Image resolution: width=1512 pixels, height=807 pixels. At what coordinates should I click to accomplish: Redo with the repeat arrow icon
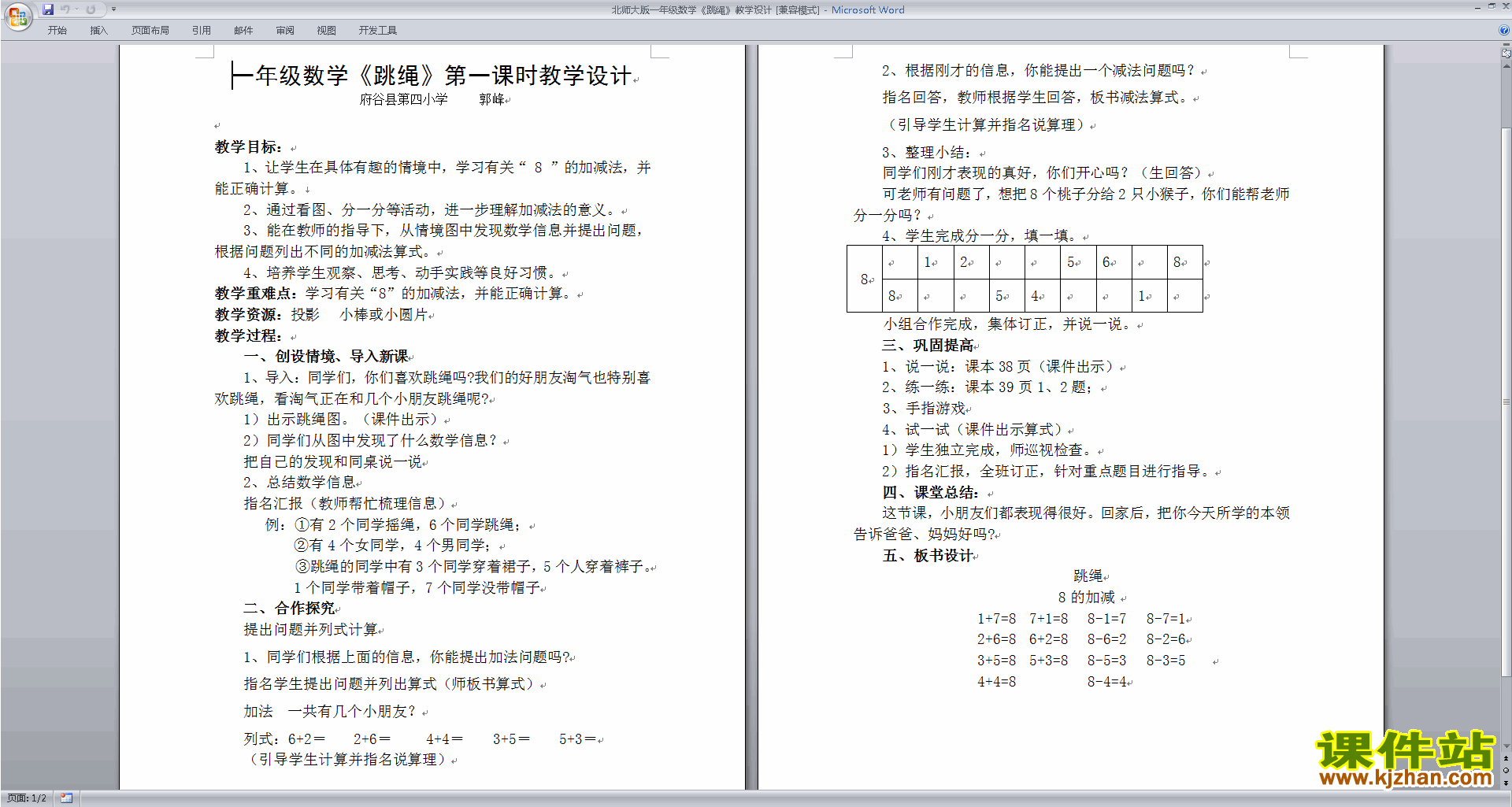coord(91,9)
